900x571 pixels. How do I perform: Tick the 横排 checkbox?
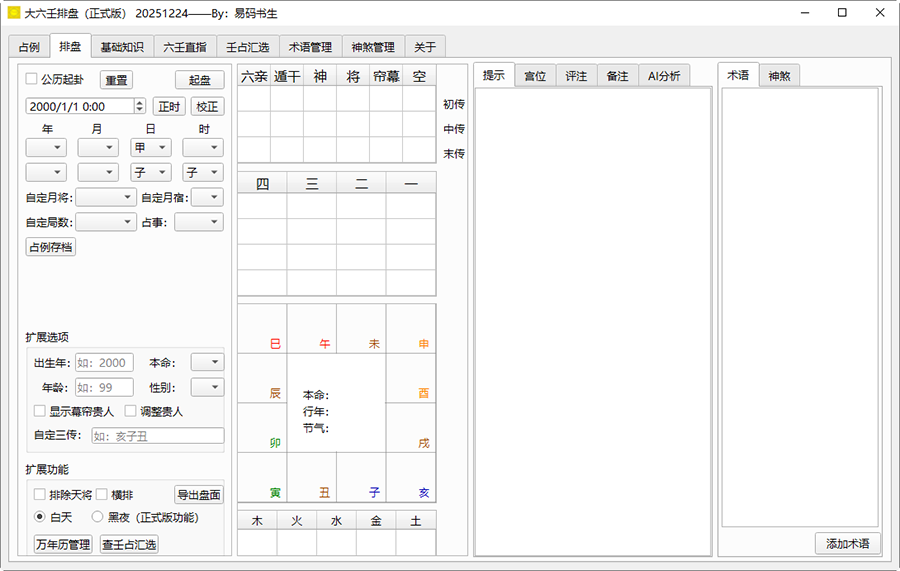point(102,494)
